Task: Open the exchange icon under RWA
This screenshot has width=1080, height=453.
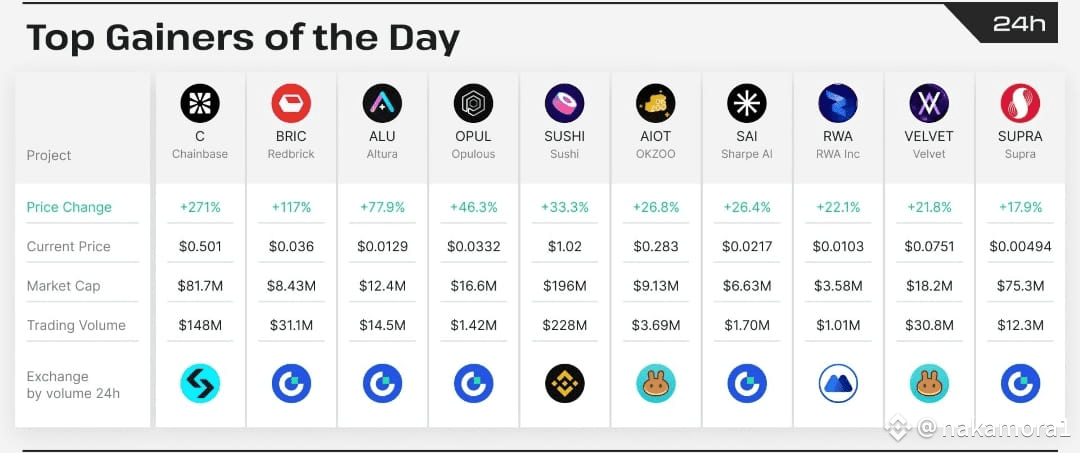Action: point(838,383)
